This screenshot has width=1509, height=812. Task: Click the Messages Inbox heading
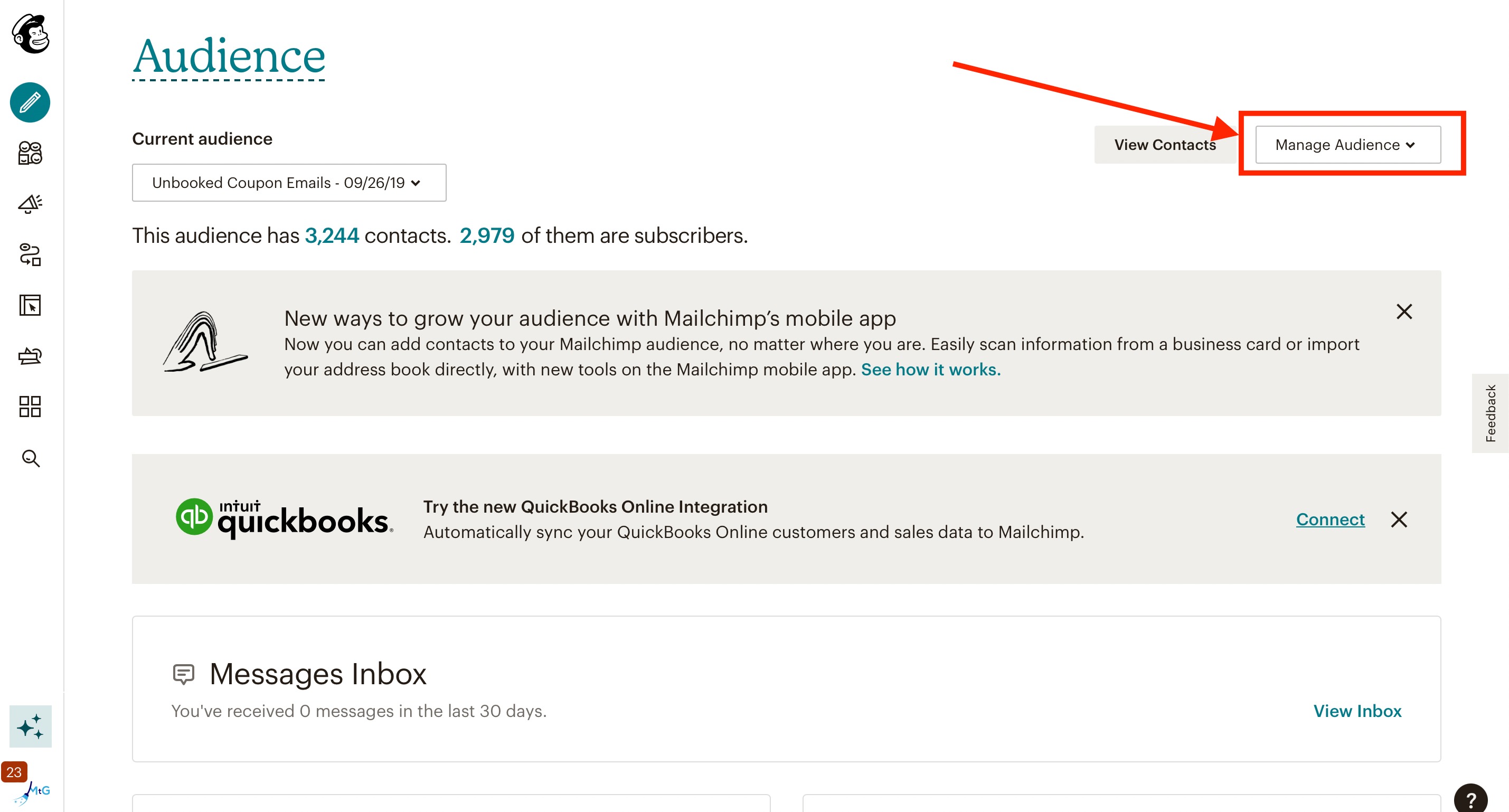coord(318,674)
